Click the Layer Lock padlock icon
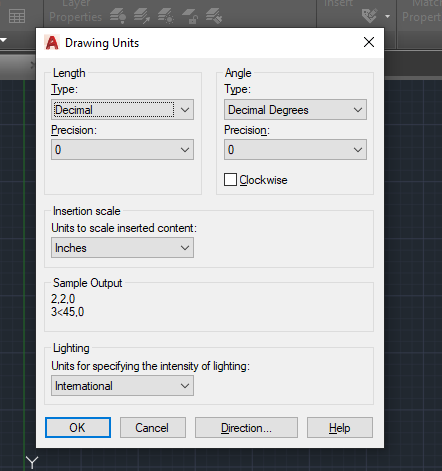Viewport: 442px width, 471px height. (x=190, y=16)
